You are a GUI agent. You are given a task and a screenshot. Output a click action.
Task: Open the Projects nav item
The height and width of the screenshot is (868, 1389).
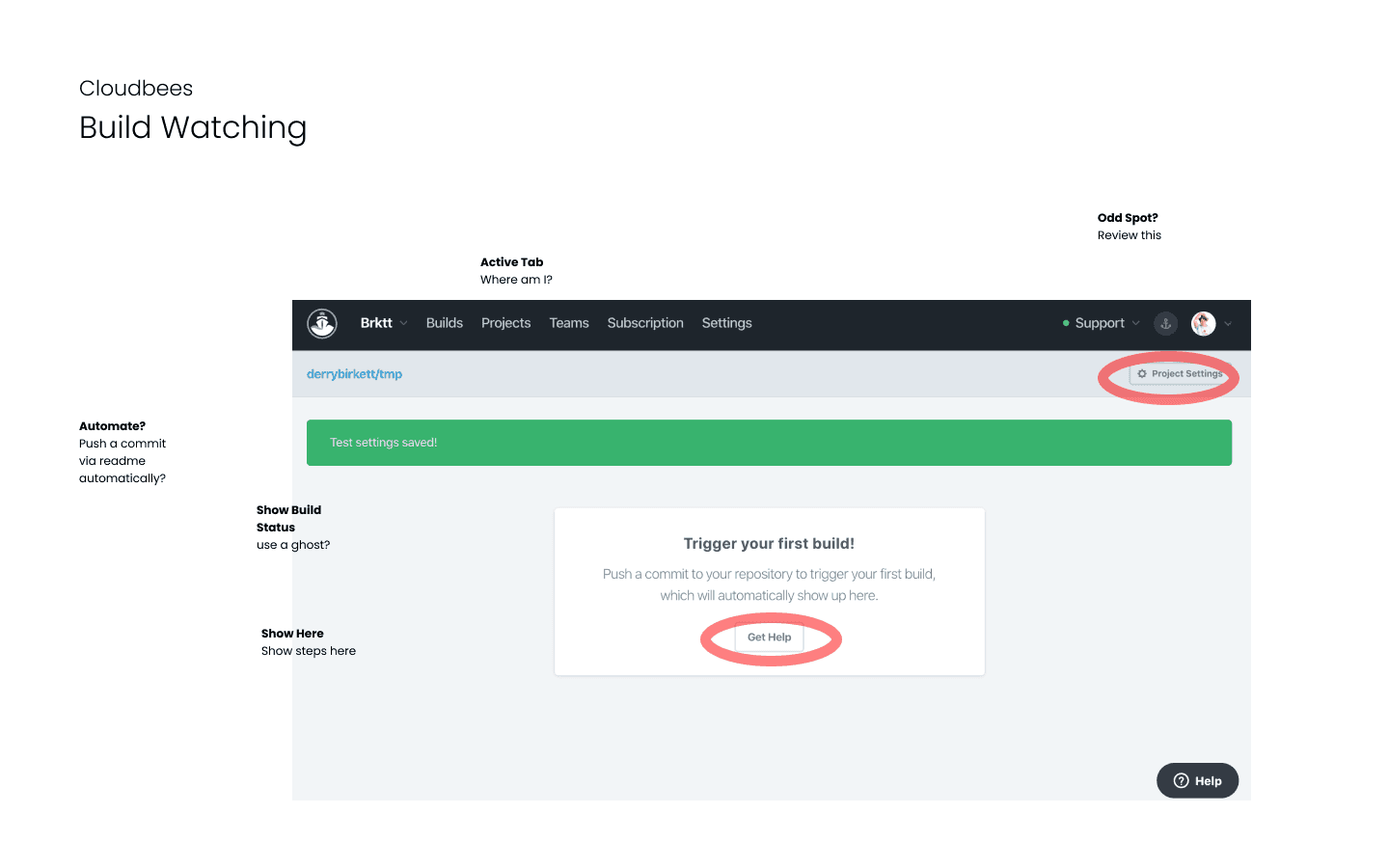click(x=505, y=323)
